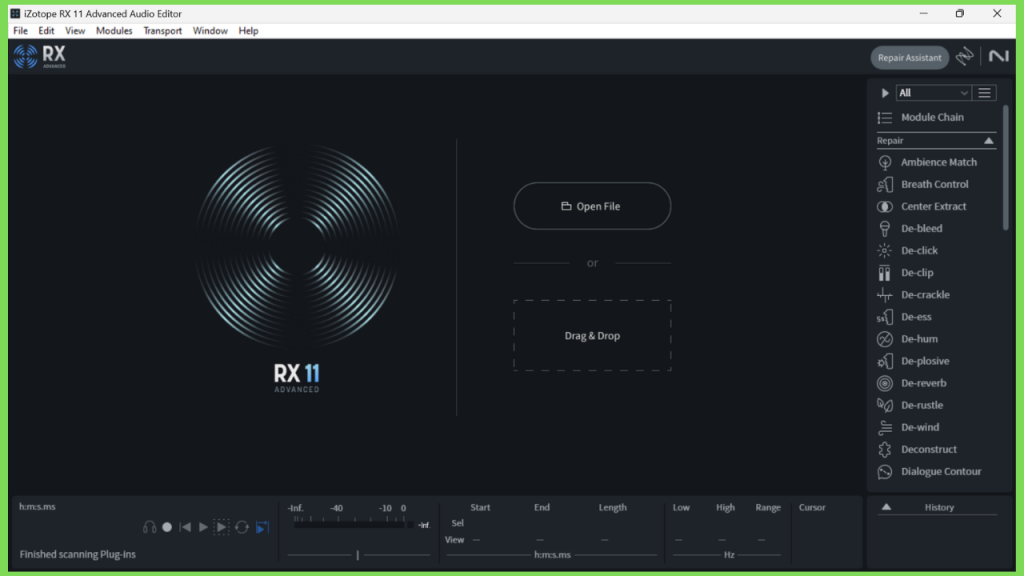Collapse the Repair module category

pos(989,141)
